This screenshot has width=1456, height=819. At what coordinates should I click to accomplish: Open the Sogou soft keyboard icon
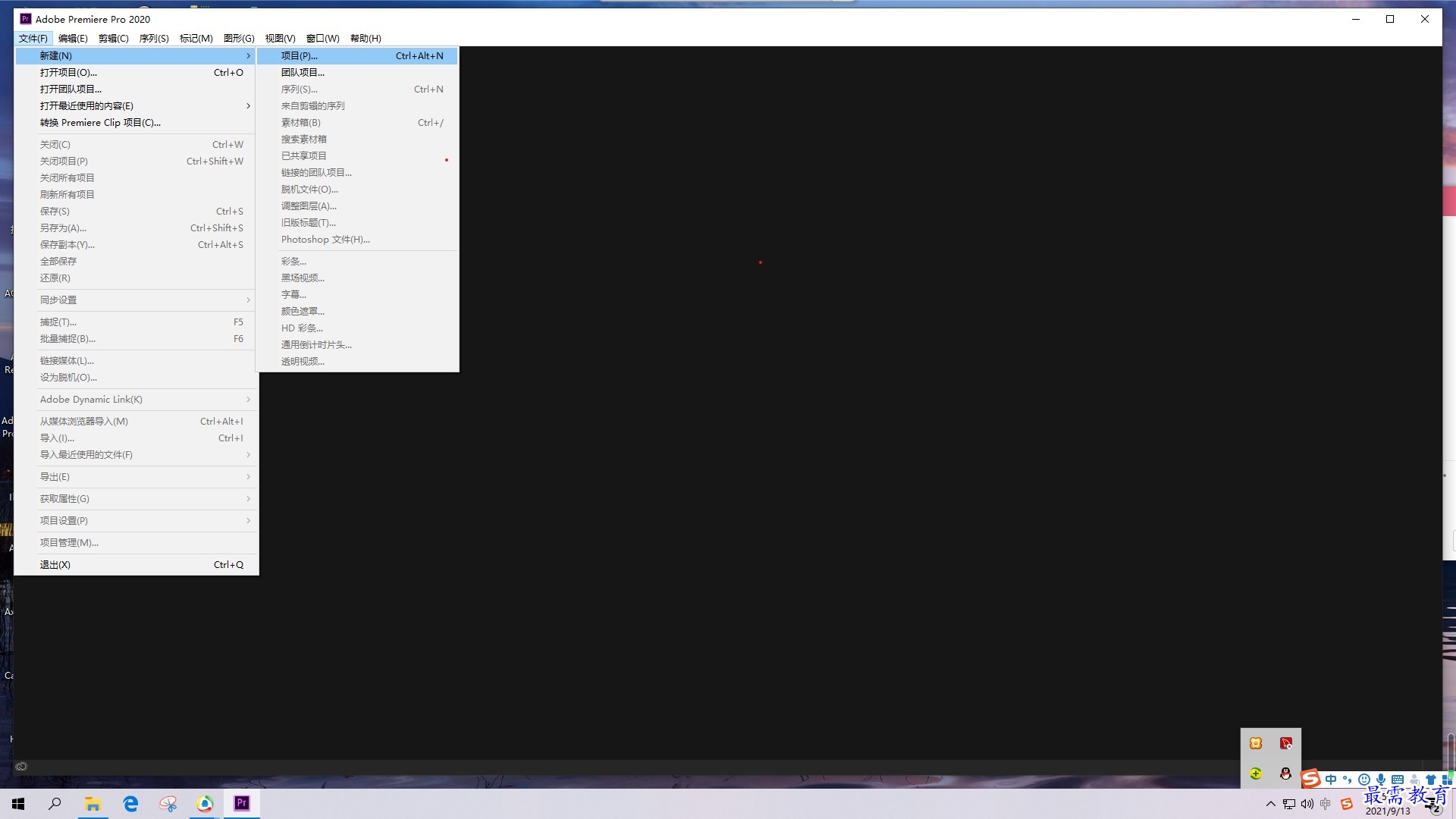tap(1398, 780)
